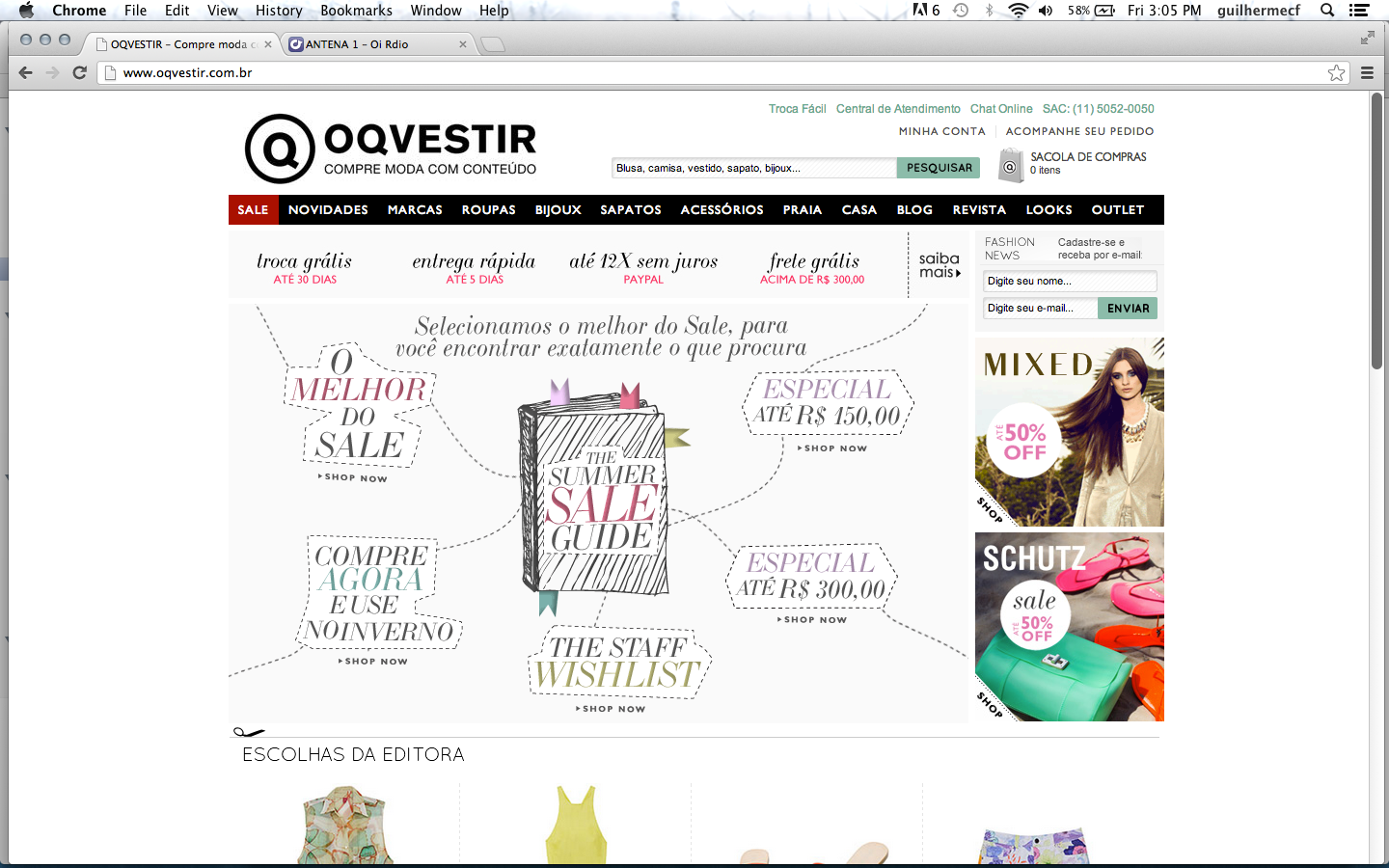Viewport: 1389px width, 868px height.
Task: Bookmark the page with the star icon
Action: [1336, 73]
